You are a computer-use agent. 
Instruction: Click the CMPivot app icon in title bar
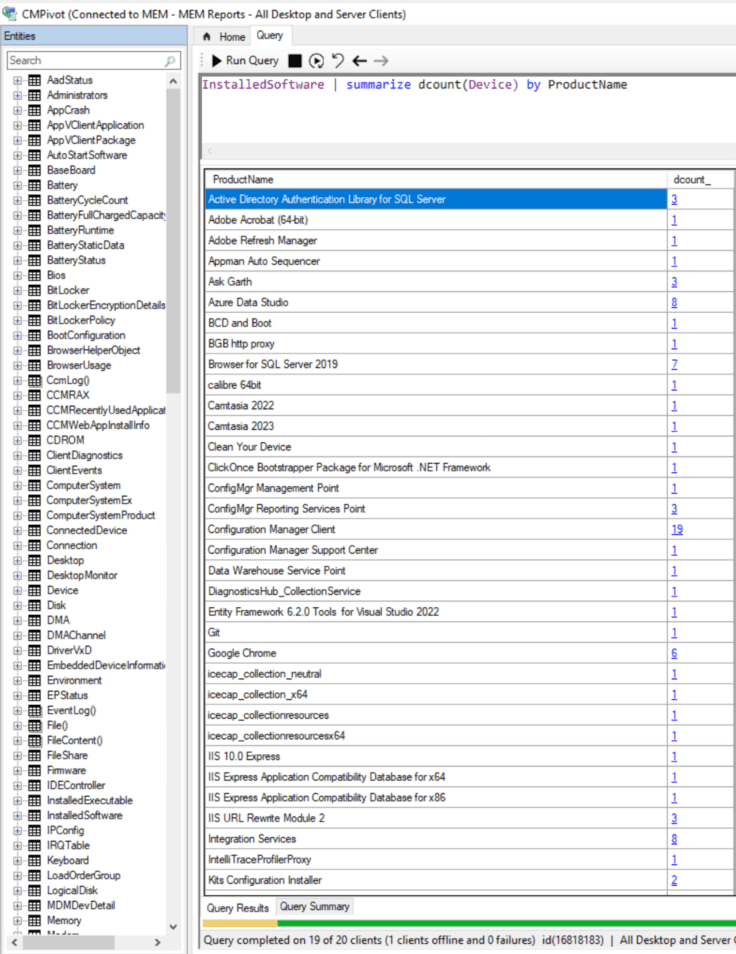(9, 13)
